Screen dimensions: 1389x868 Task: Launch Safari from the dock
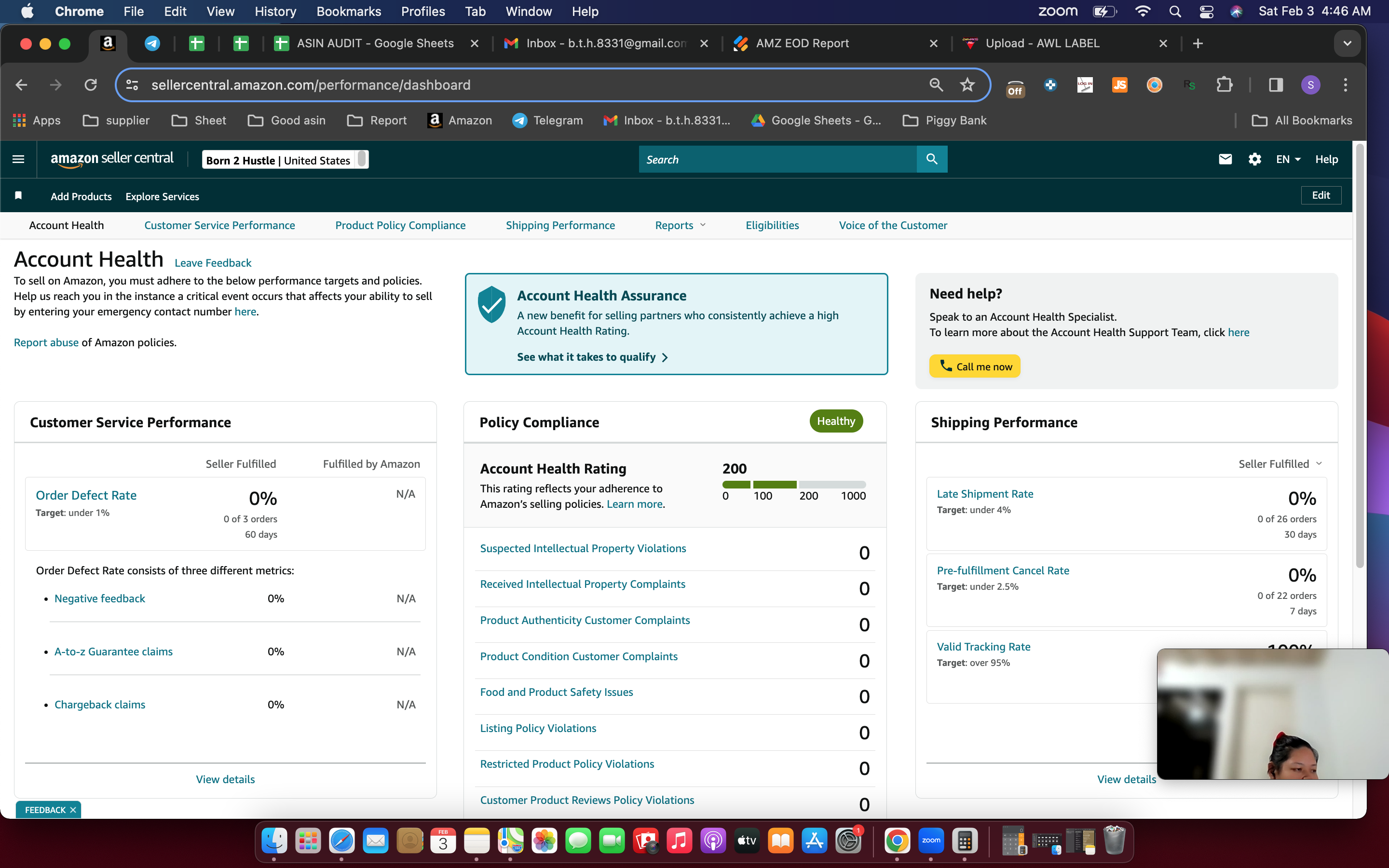pyautogui.click(x=341, y=841)
